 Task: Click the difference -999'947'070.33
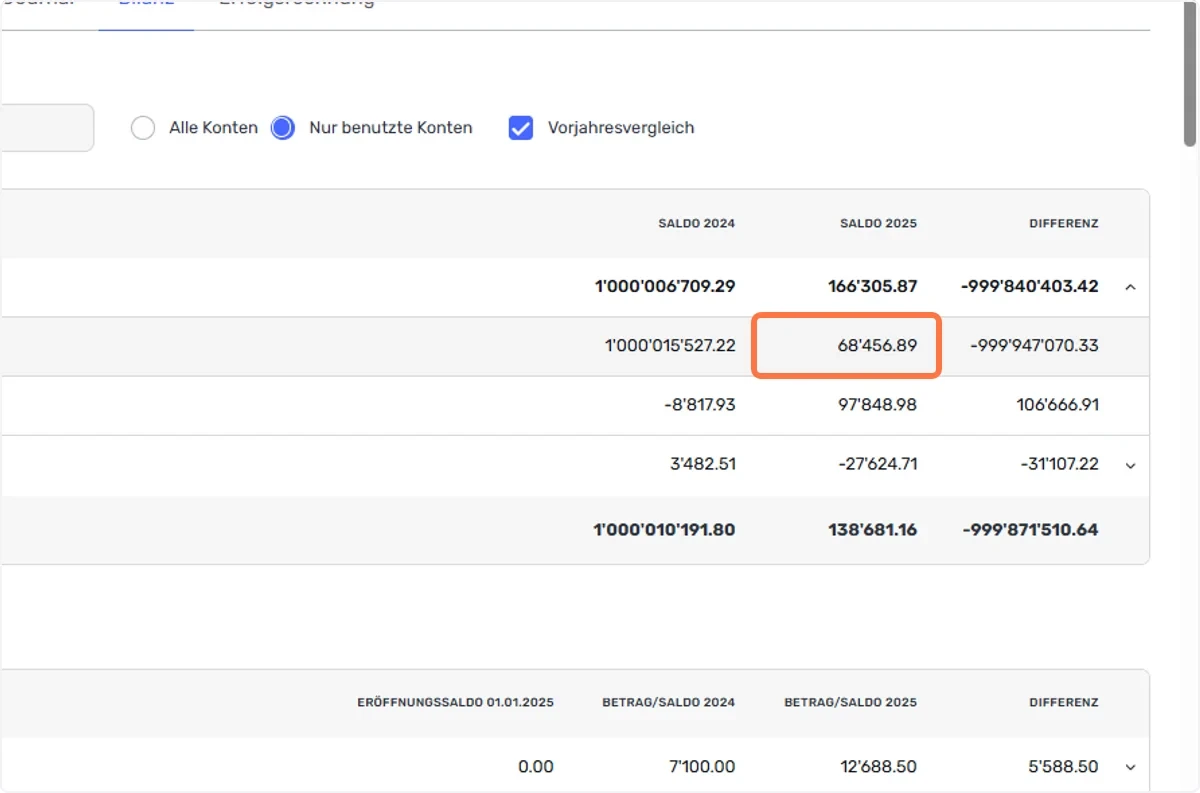1034,346
